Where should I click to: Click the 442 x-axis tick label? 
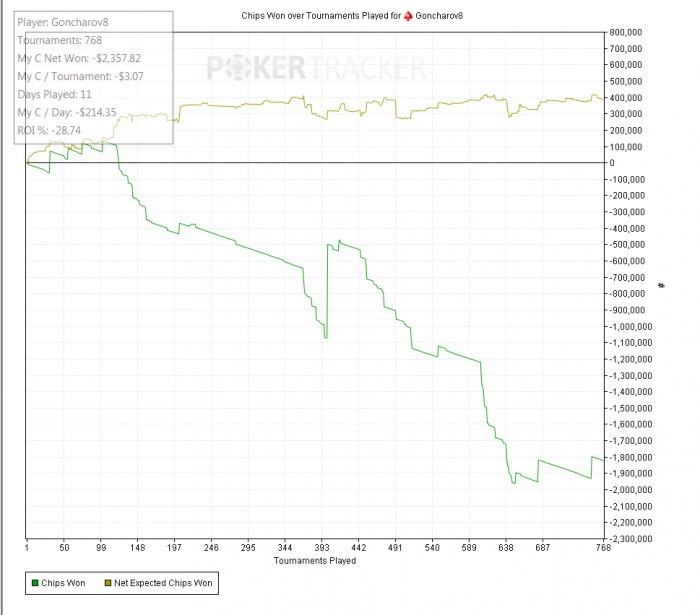358,548
